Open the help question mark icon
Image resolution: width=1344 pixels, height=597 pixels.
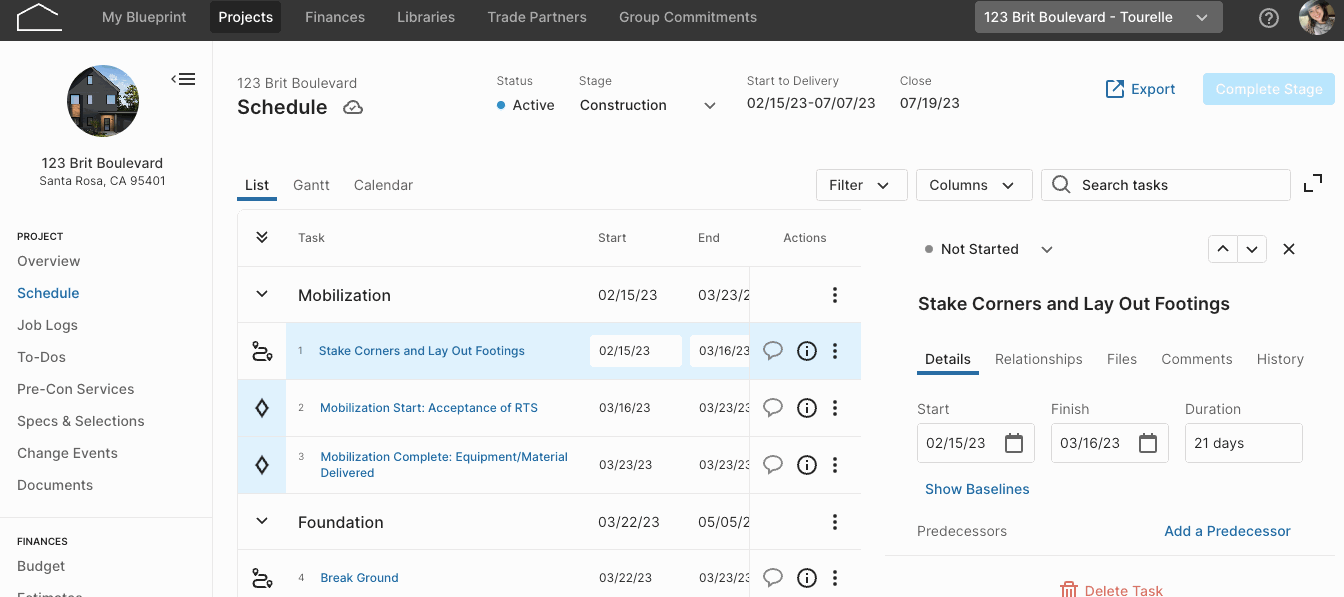pos(1268,18)
